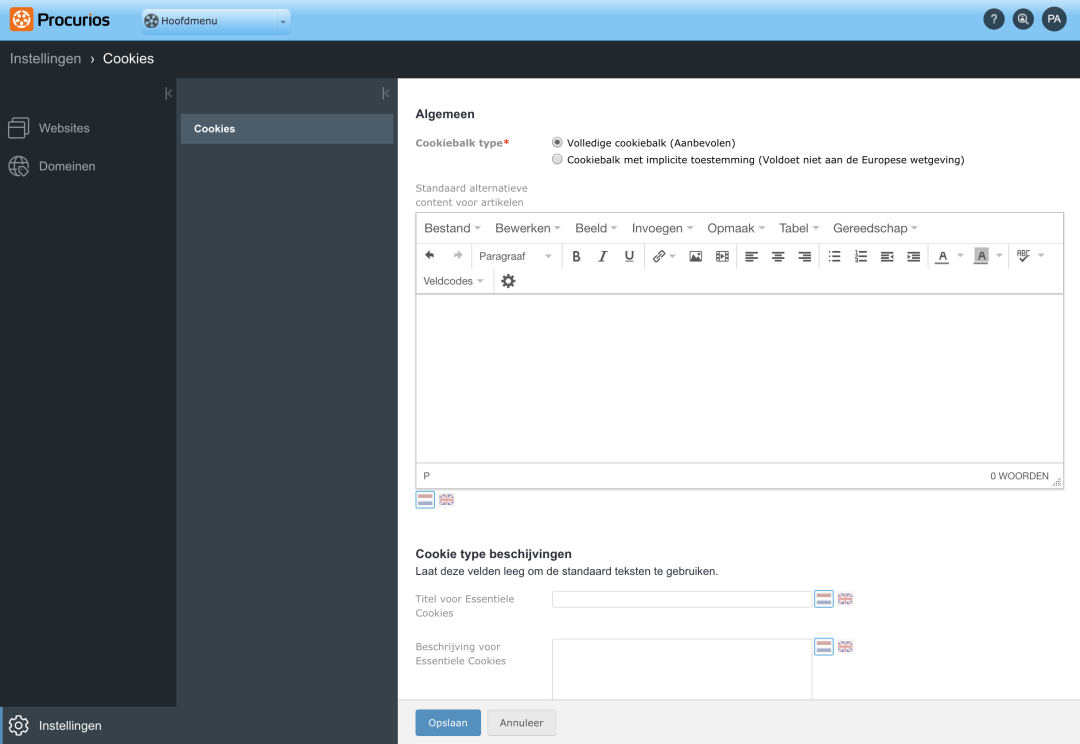Save settings with Opslaan button
This screenshot has height=744, width=1080.
448,723
